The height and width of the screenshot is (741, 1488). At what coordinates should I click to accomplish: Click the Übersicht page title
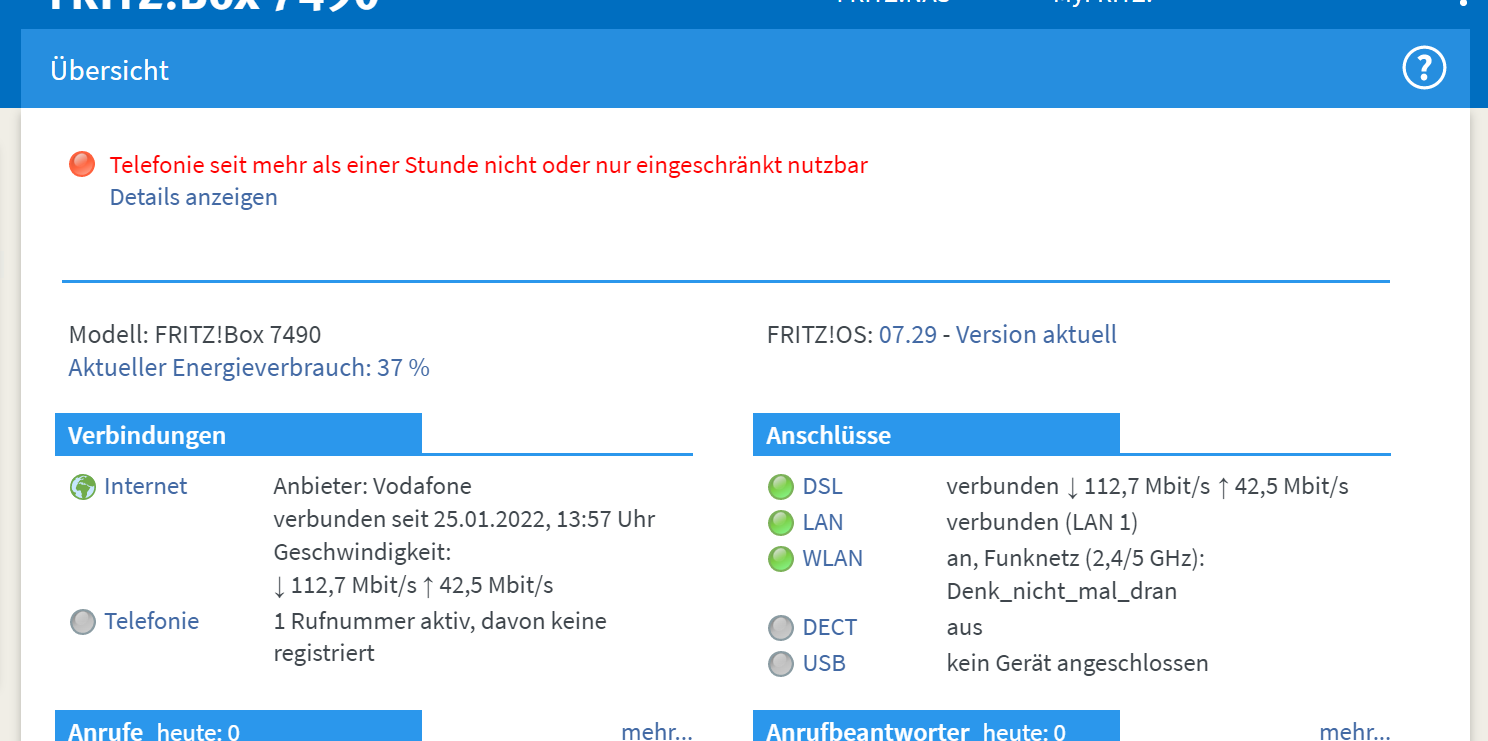click(x=110, y=70)
